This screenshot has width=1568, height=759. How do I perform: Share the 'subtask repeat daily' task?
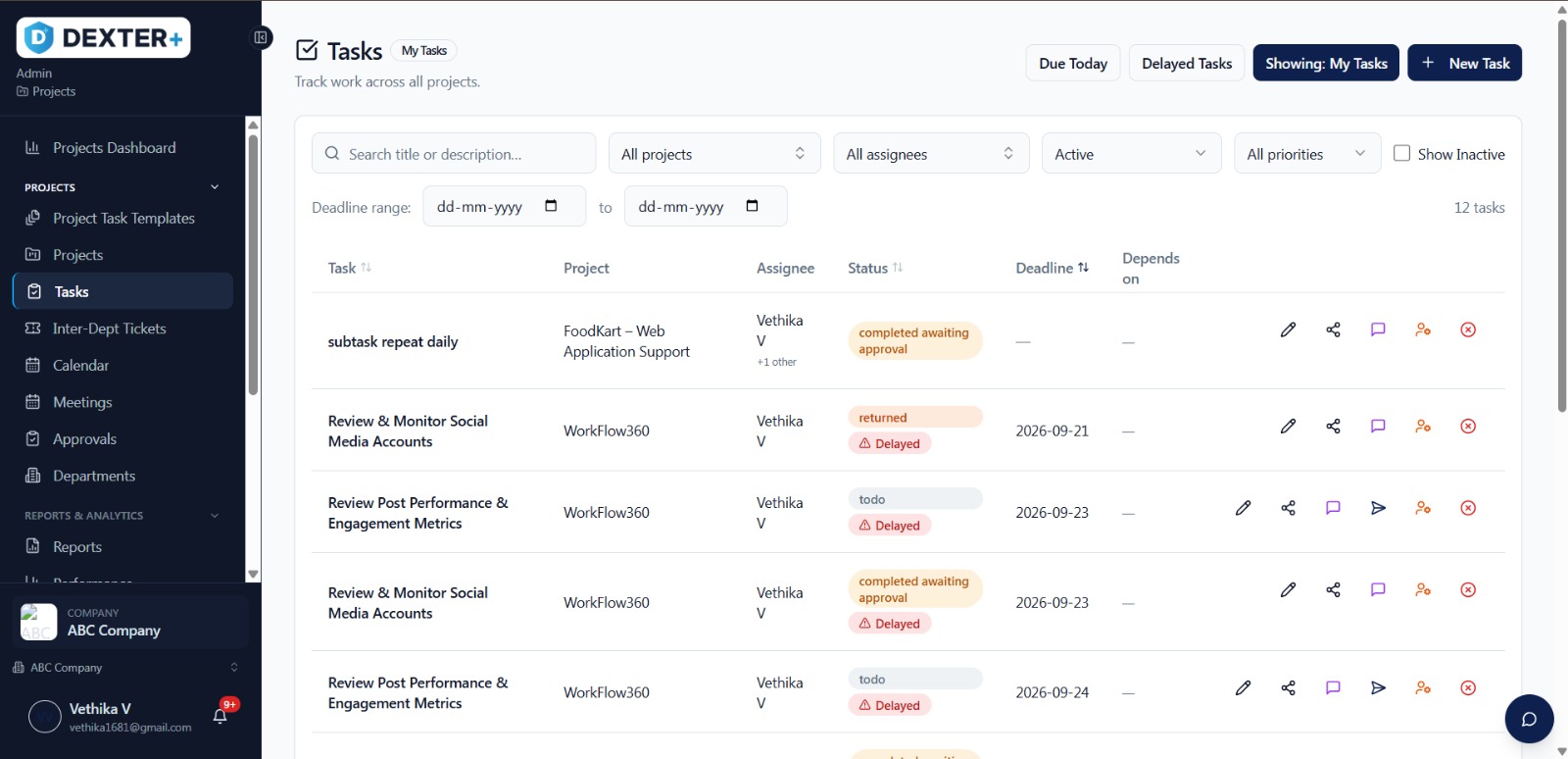tap(1333, 329)
